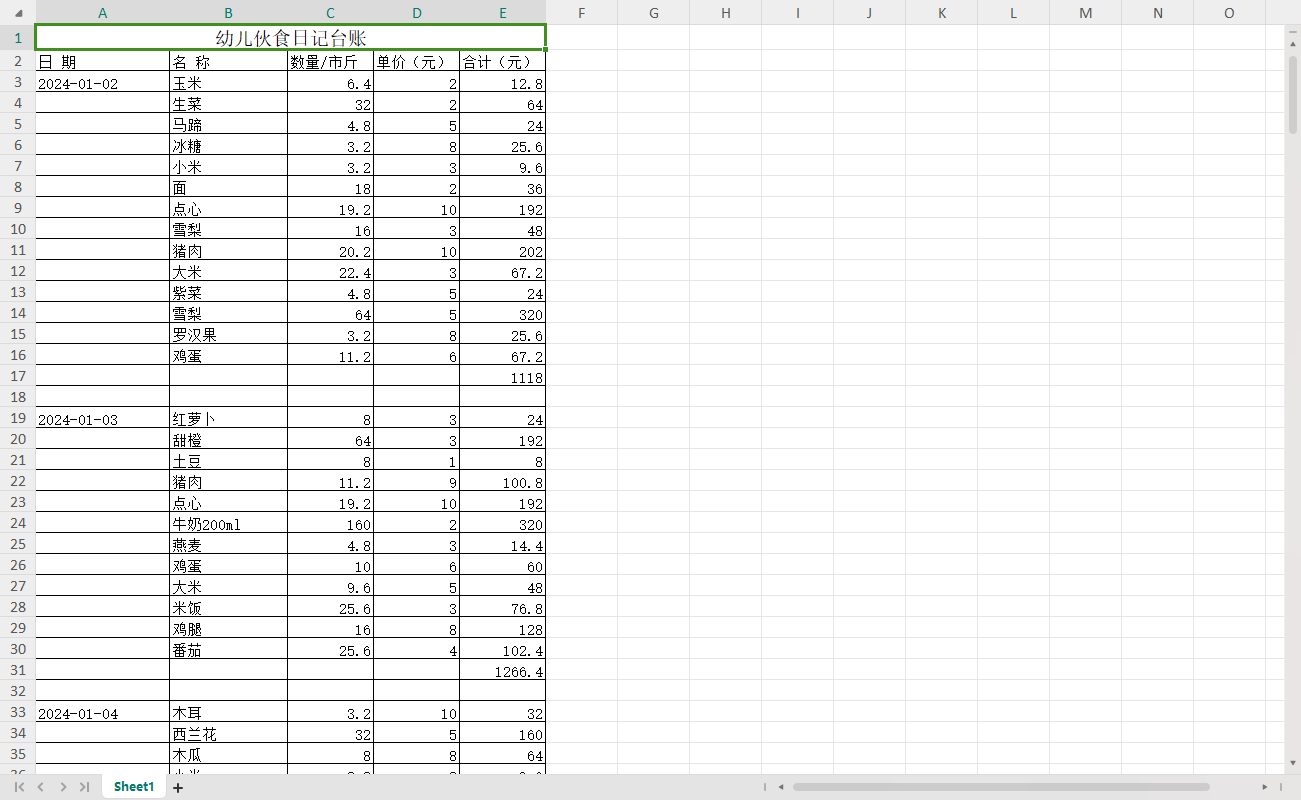
Task: Click the 玉米 cell
Action: [229, 83]
